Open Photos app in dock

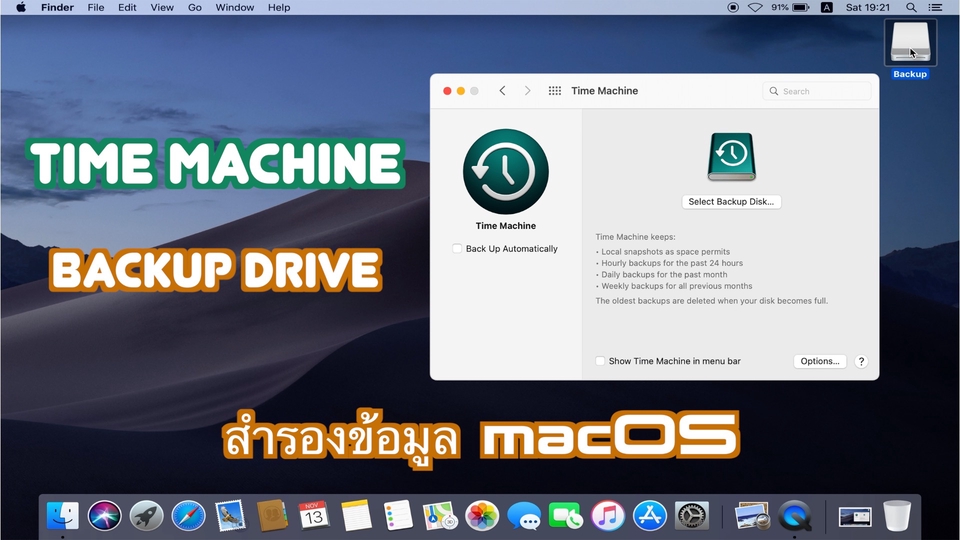pos(482,516)
